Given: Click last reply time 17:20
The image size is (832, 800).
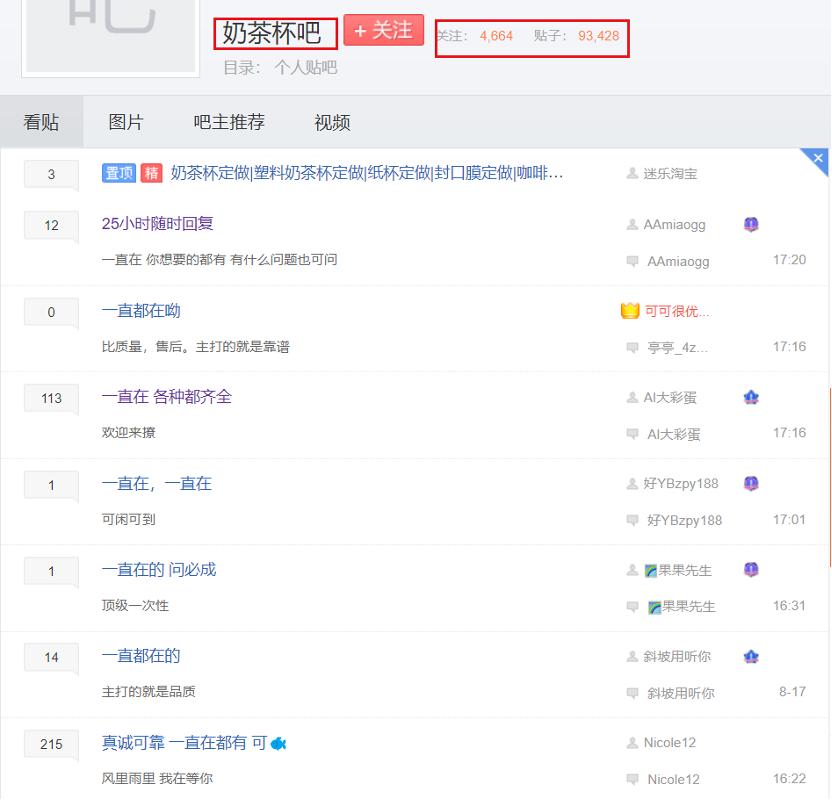Looking at the screenshot, I should 789,259.
